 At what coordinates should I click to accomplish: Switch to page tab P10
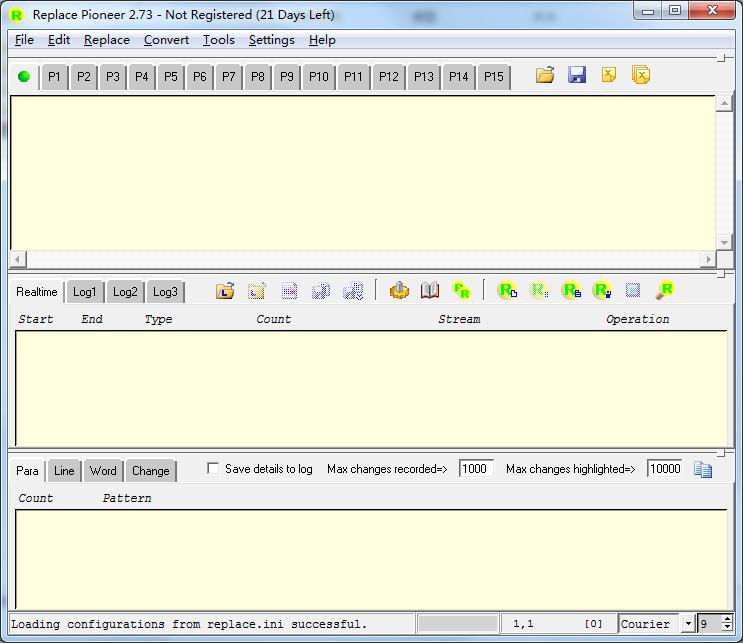318,77
